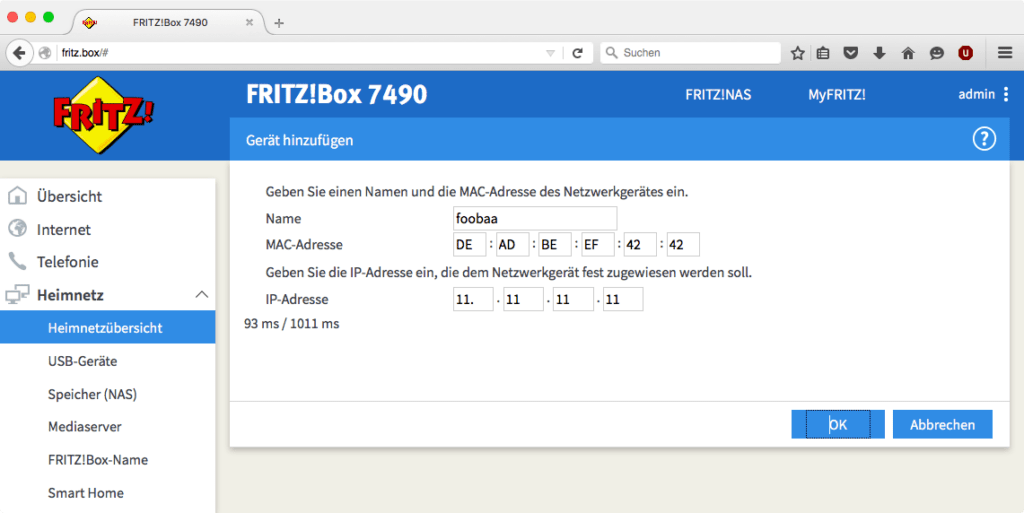Click the third IP-Adresse octet field
1024x513 pixels.
coord(573,300)
